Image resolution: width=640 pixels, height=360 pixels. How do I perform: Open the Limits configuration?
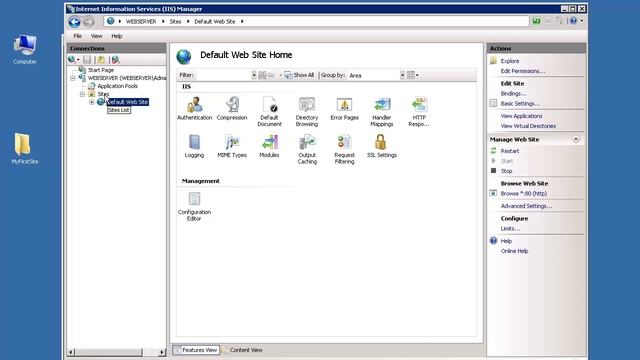coord(510,229)
